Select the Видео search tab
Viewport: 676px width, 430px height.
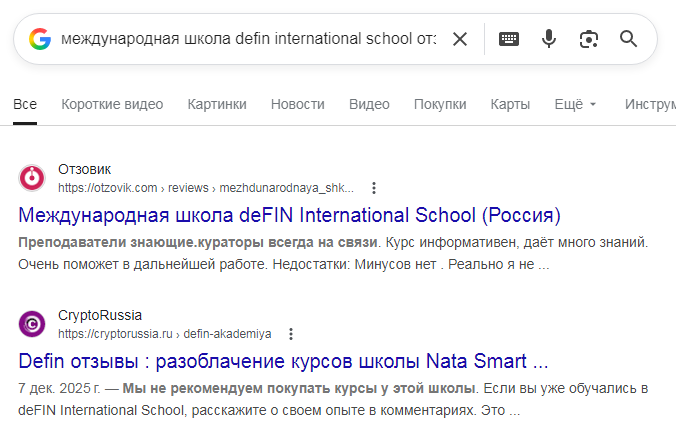click(x=369, y=104)
